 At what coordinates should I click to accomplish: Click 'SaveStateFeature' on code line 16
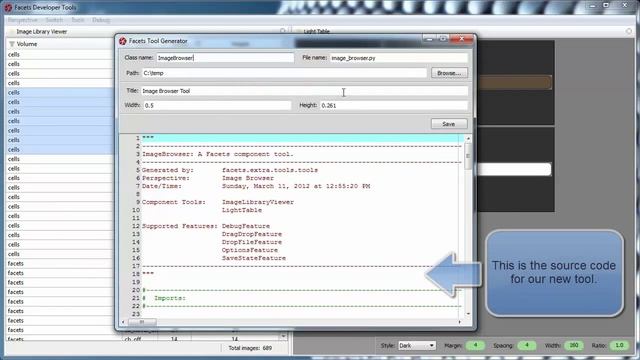click(x=254, y=258)
